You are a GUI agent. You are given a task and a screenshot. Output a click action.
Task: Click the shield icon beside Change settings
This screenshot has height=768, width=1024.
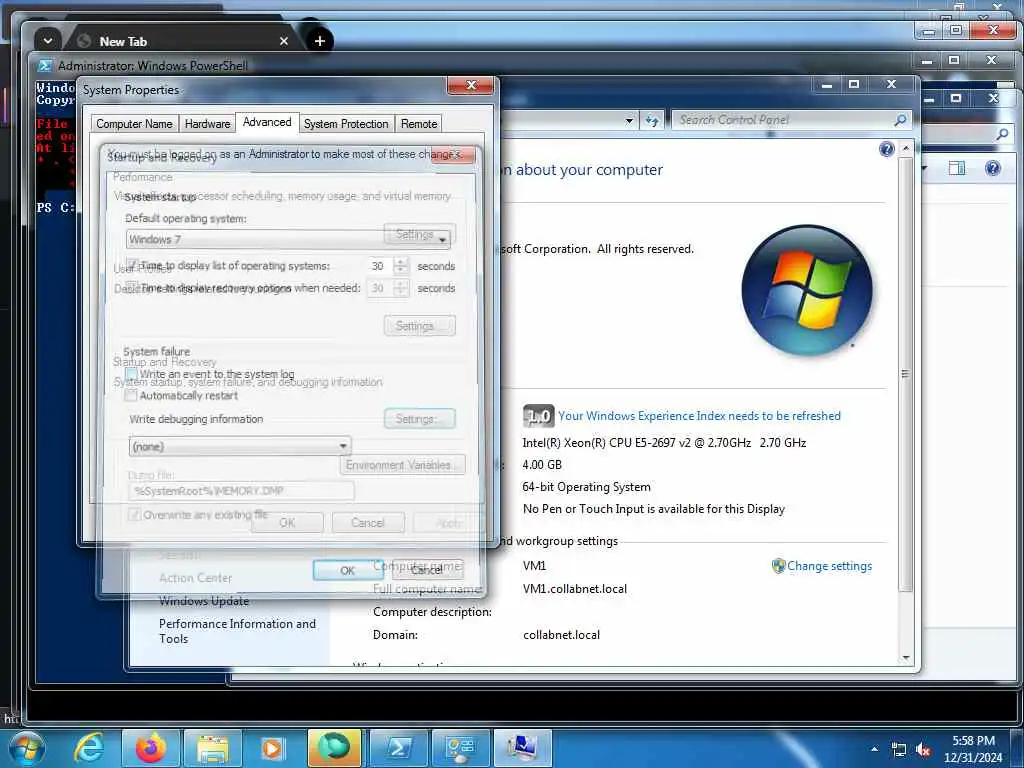[x=778, y=566]
